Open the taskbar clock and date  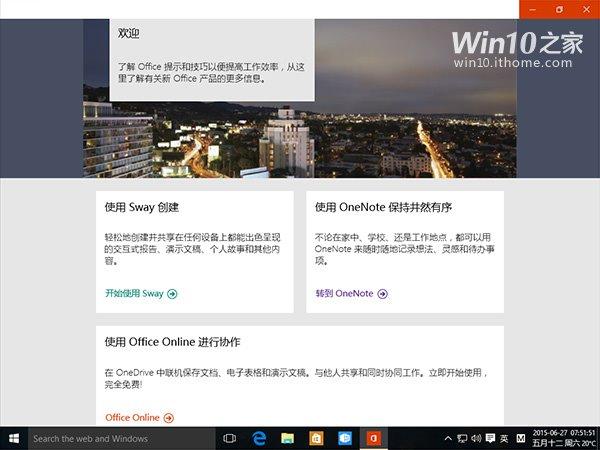(564, 439)
